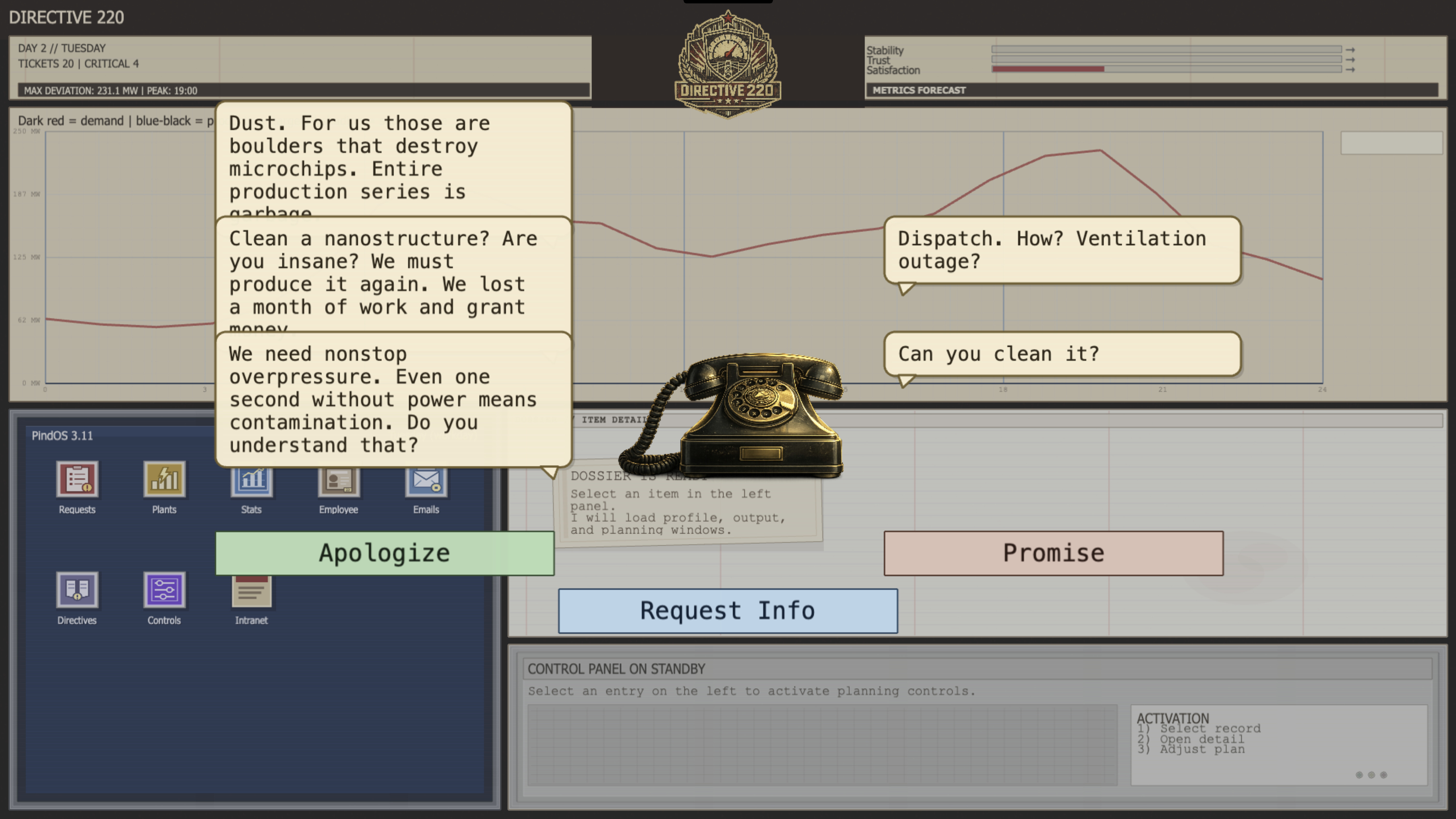Choose the Apologize response
1456x819 pixels.
pos(385,553)
